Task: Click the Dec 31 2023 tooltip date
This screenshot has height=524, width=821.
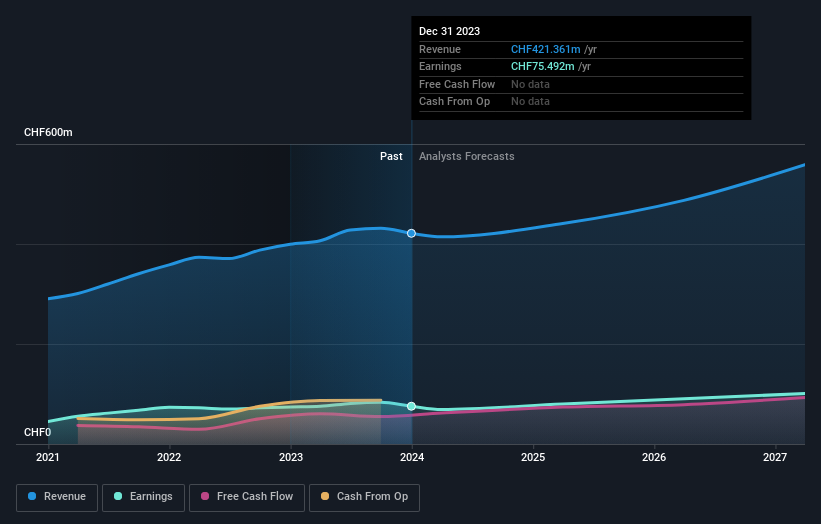Action: click(x=449, y=31)
